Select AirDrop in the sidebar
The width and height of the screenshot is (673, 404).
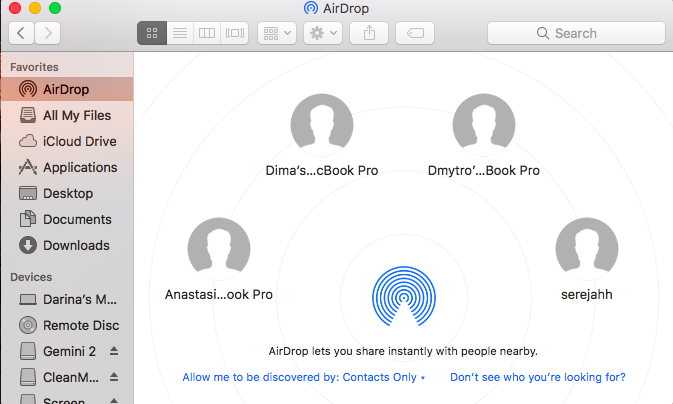(x=67, y=89)
